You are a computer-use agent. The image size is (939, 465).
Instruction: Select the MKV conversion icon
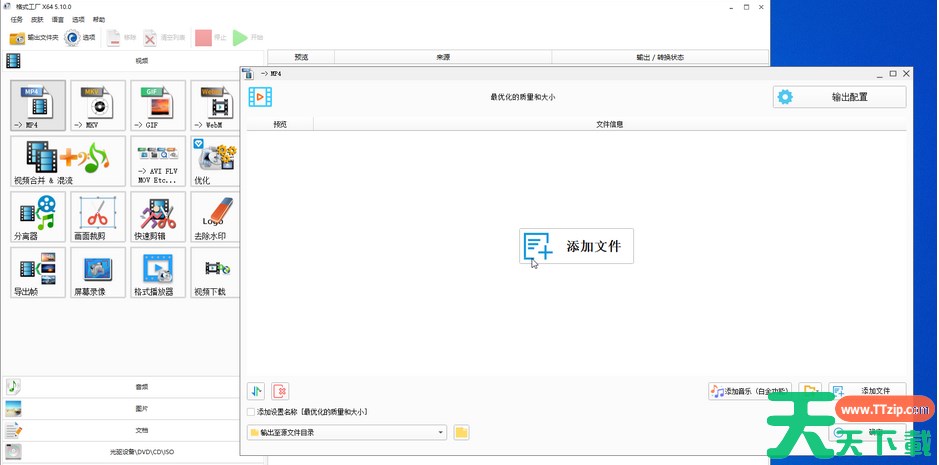pyautogui.click(x=98, y=105)
